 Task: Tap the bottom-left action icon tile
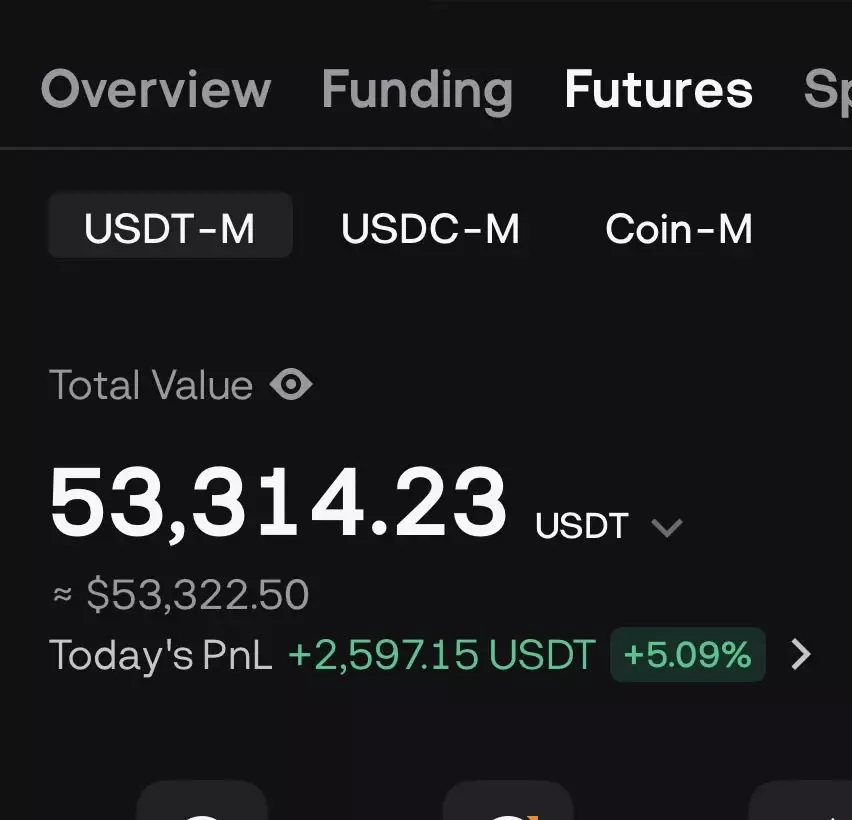pos(202,802)
